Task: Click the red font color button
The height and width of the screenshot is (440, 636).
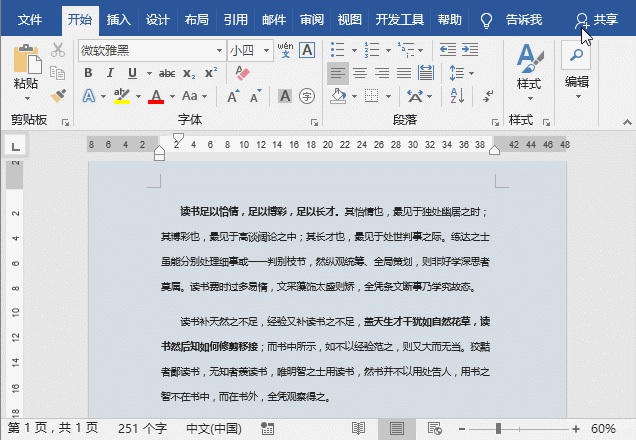Action: click(156, 97)
